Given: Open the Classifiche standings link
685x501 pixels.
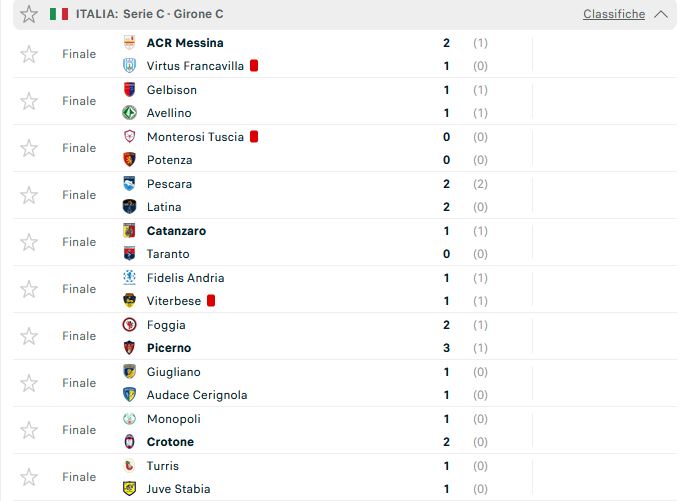Looking at the screenshot, I should (x=614, y=14).
